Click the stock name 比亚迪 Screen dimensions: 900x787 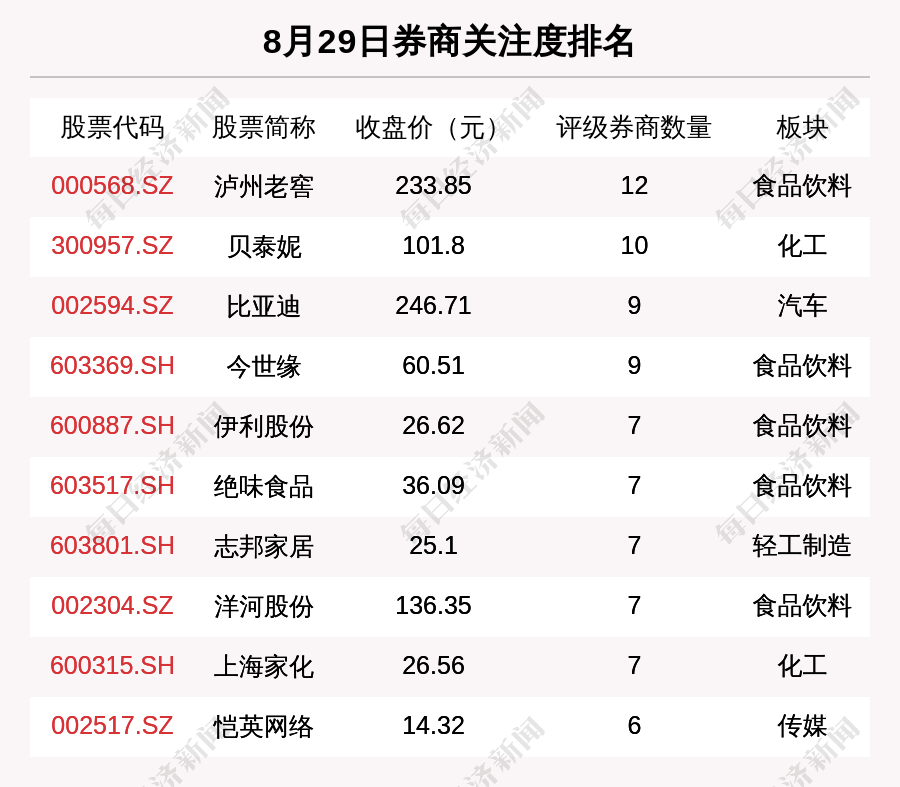[x=263, y=307]
